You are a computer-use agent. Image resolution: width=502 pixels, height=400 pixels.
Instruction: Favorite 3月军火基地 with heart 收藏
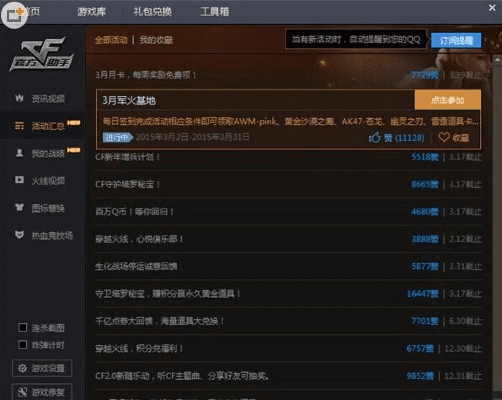click(x=454, y=137)
